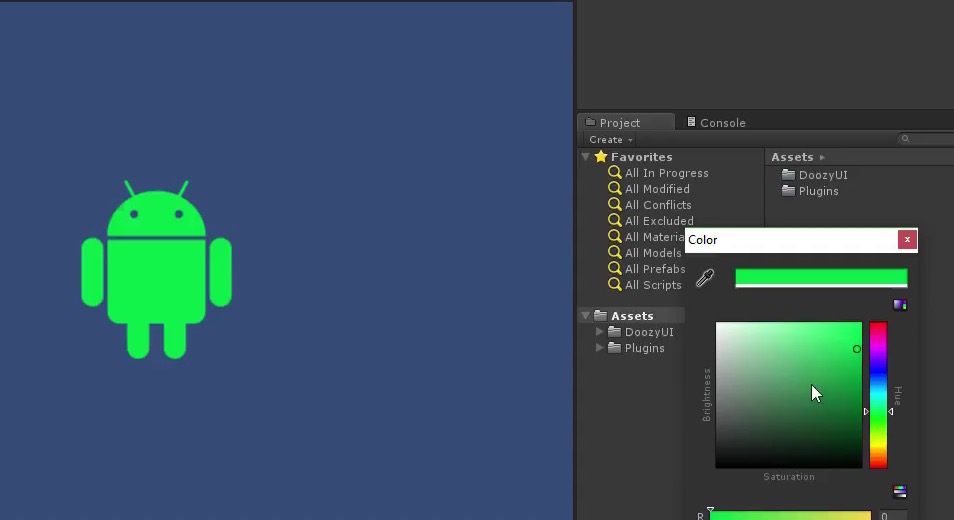The height and width of the screenshot is (520, 954).
Task: Click the vertical Hue strip
Action: tap(878, 395)
